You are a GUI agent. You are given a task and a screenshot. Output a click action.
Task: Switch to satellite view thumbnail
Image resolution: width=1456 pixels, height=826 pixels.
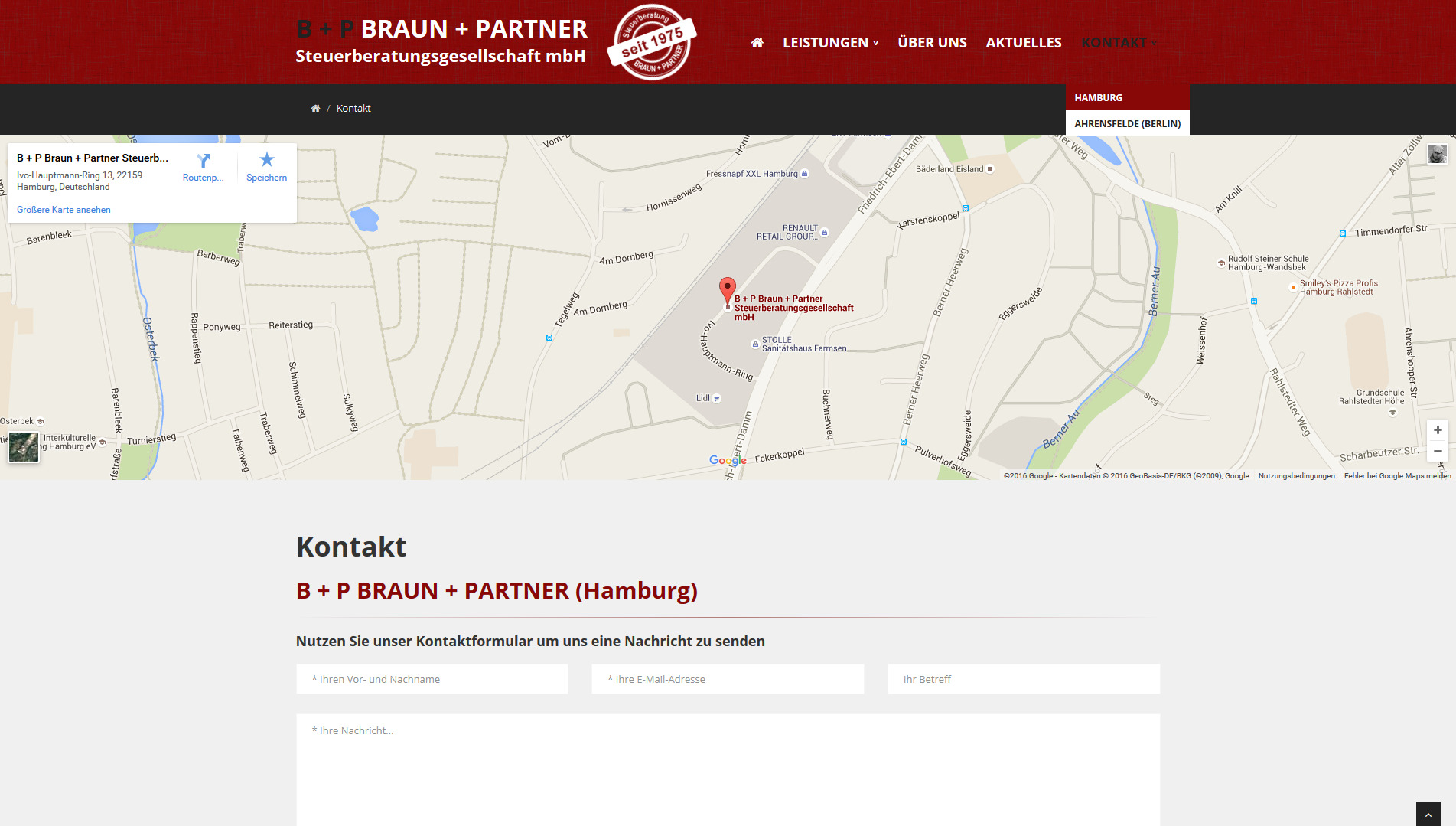coord(24,447)
